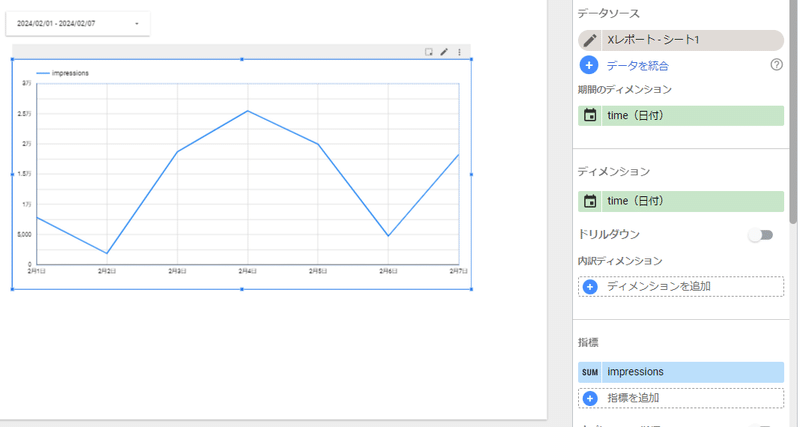The width and height of the screenshot is (800, 427).
Task: Click the plus icon for ディメンションを追加
Action: click(590, 287)
